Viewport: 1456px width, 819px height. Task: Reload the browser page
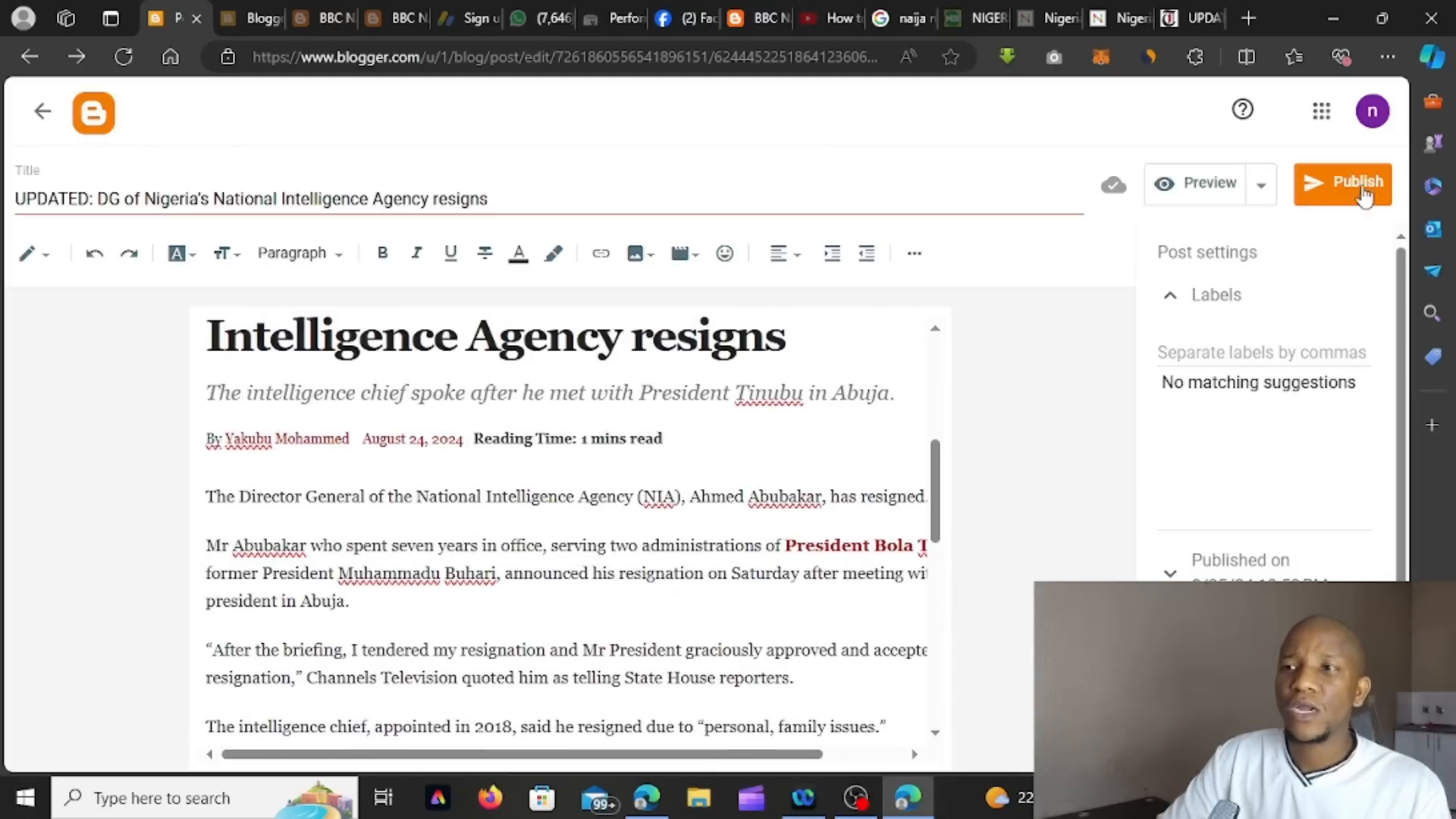124,57
